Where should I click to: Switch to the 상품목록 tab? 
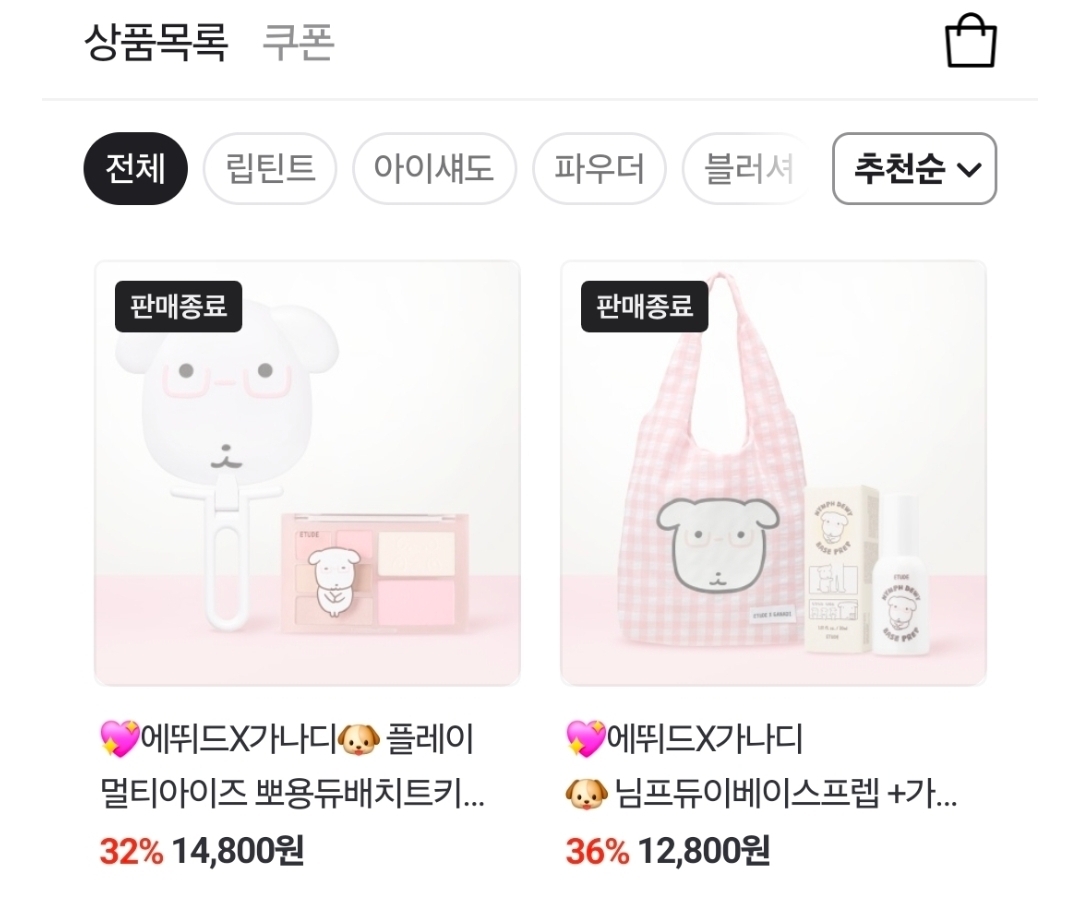point(156,42)
